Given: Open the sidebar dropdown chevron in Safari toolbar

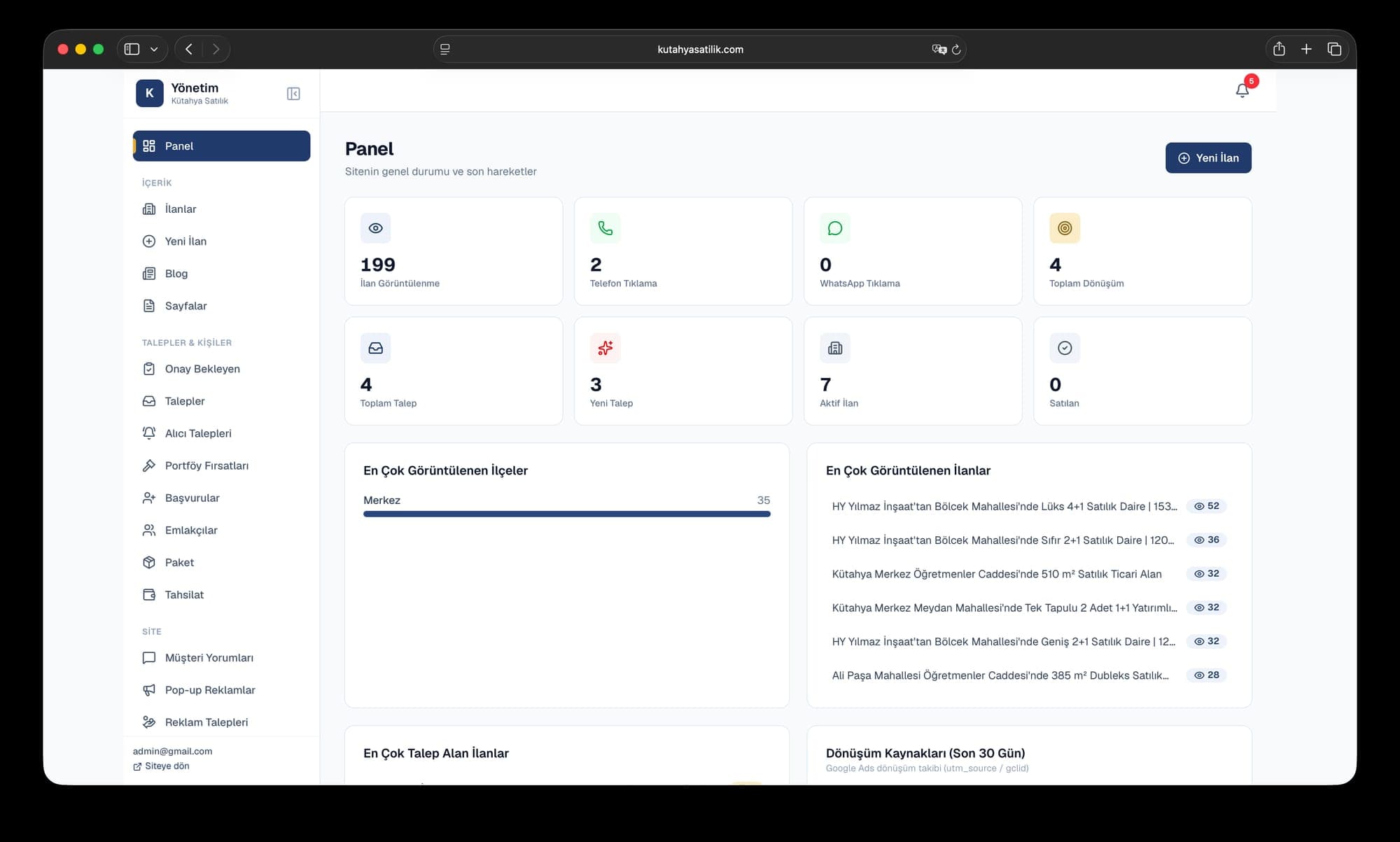Looking at the screenshot, I should (154, 49).
